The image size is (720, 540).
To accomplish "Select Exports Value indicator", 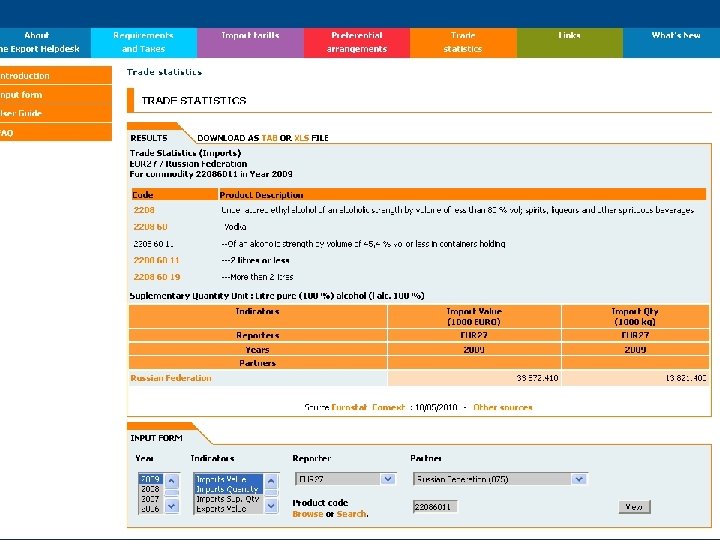I will point(228,509).
